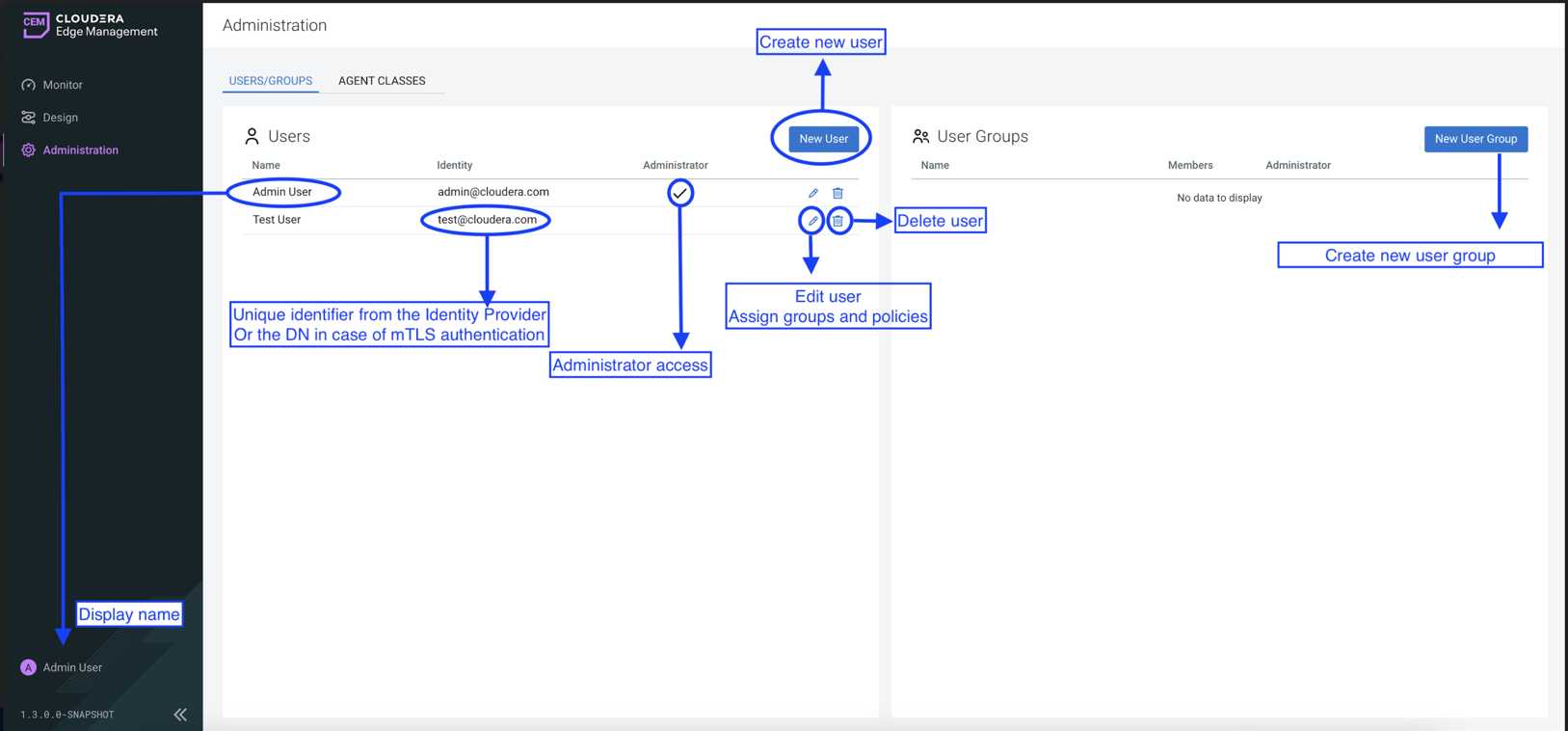The height and width of the screenshot is (731, 1568).
Task: Click the Admin User avatar icon
Action: 28,667
